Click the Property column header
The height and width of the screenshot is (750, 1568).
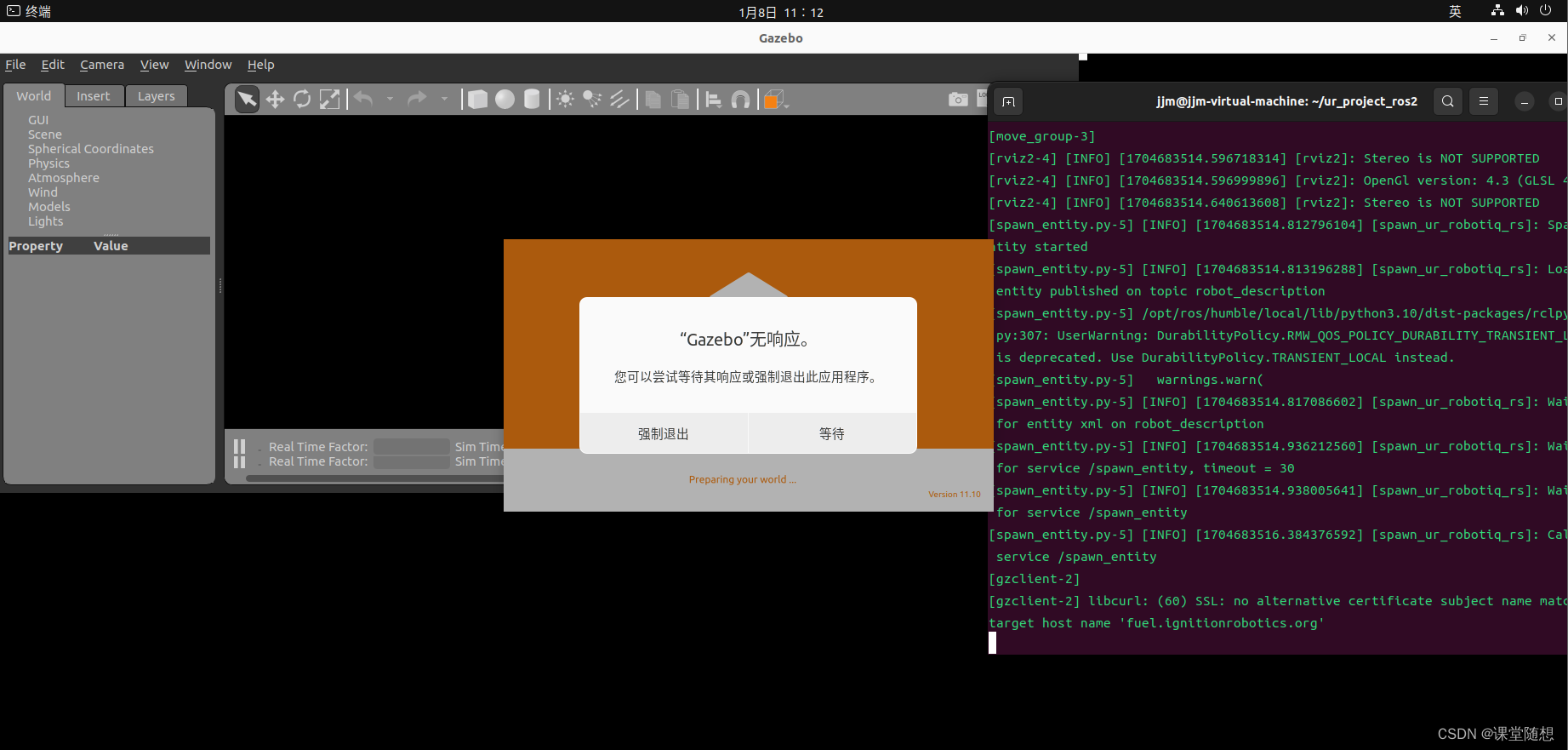pyautogui.click(x=36, y=246)
